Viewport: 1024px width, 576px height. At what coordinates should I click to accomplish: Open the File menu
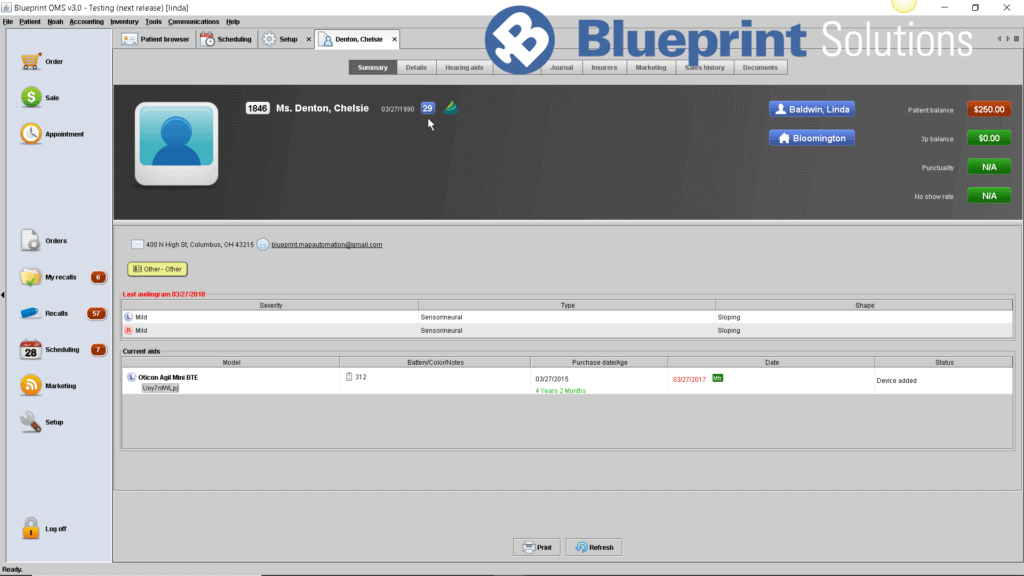point(8,22)
